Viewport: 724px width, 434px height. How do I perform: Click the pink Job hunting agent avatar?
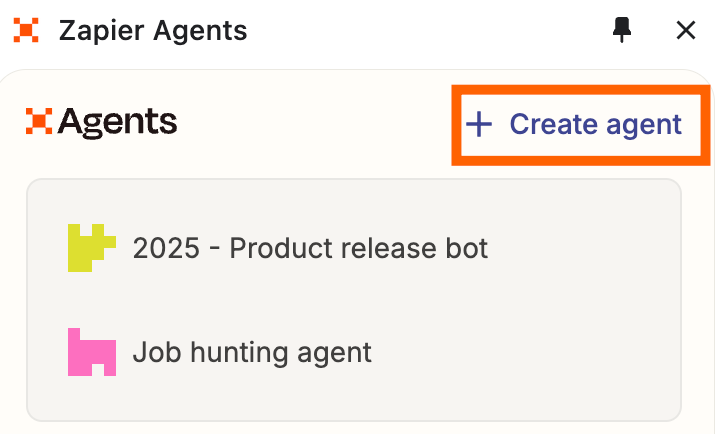92,352
